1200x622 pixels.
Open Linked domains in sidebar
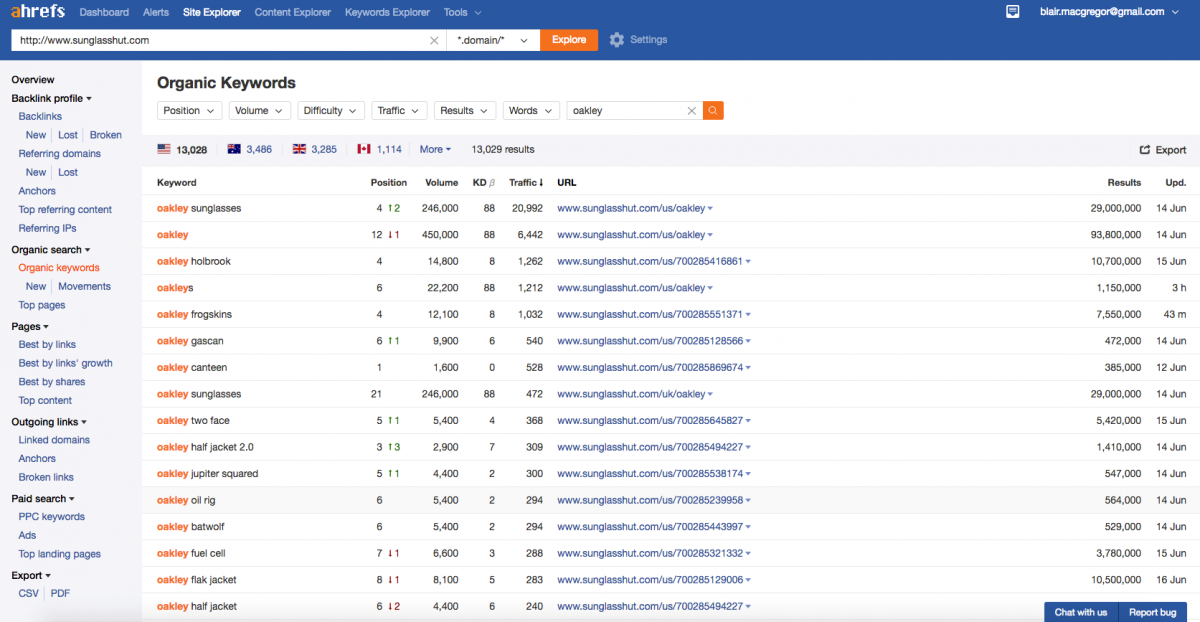coord(54,440)
